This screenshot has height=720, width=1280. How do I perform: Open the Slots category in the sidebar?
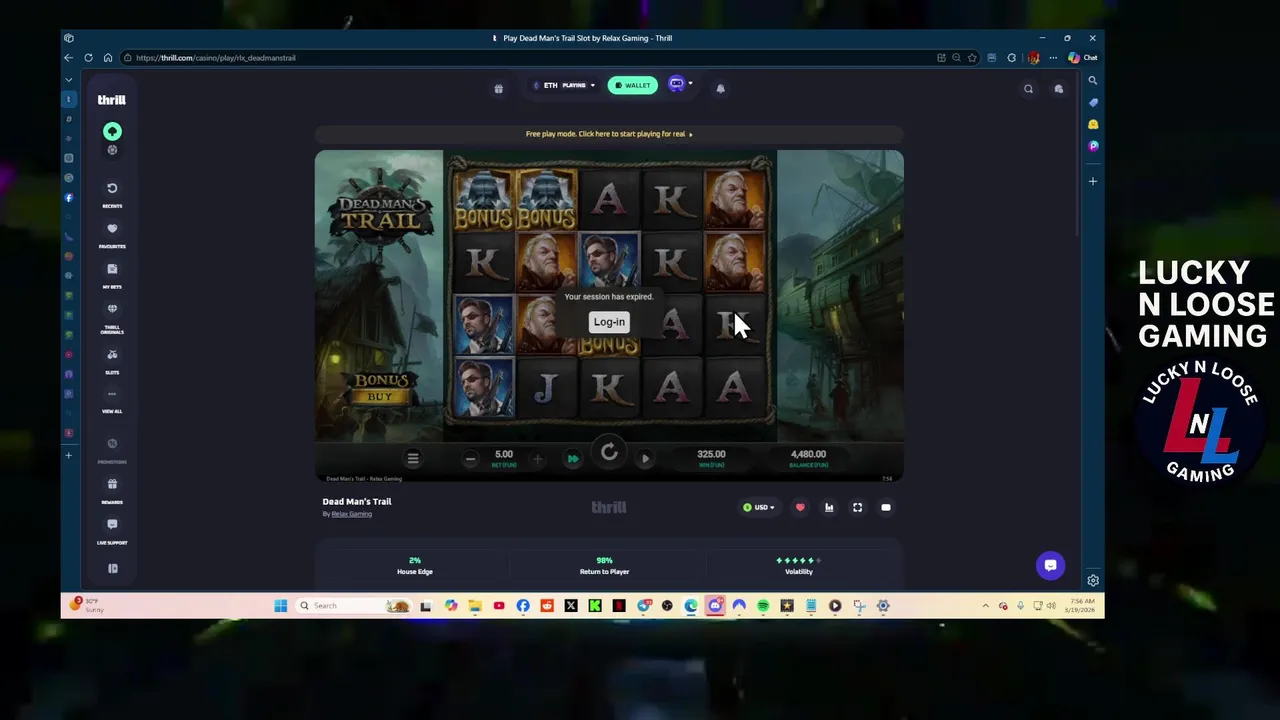[112, 361]
